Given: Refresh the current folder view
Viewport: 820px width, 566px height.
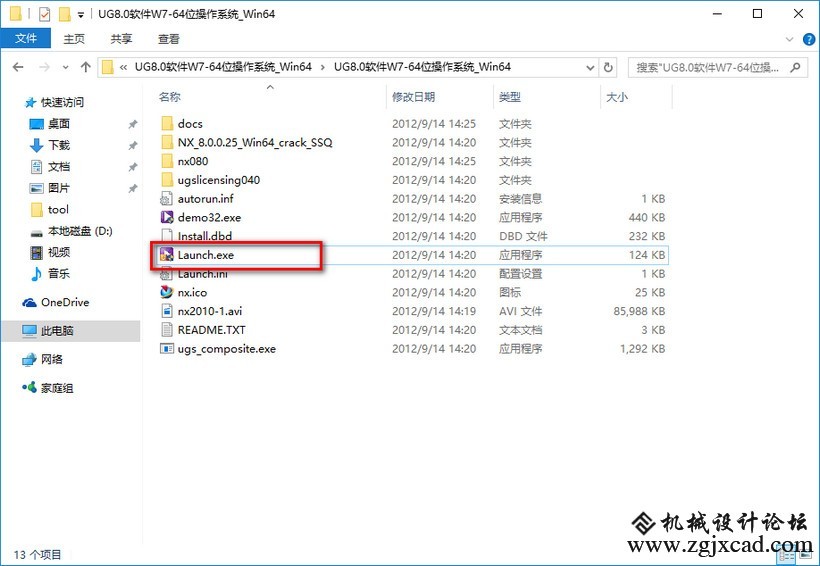Looking at the screenshot, I should [608, 67].
